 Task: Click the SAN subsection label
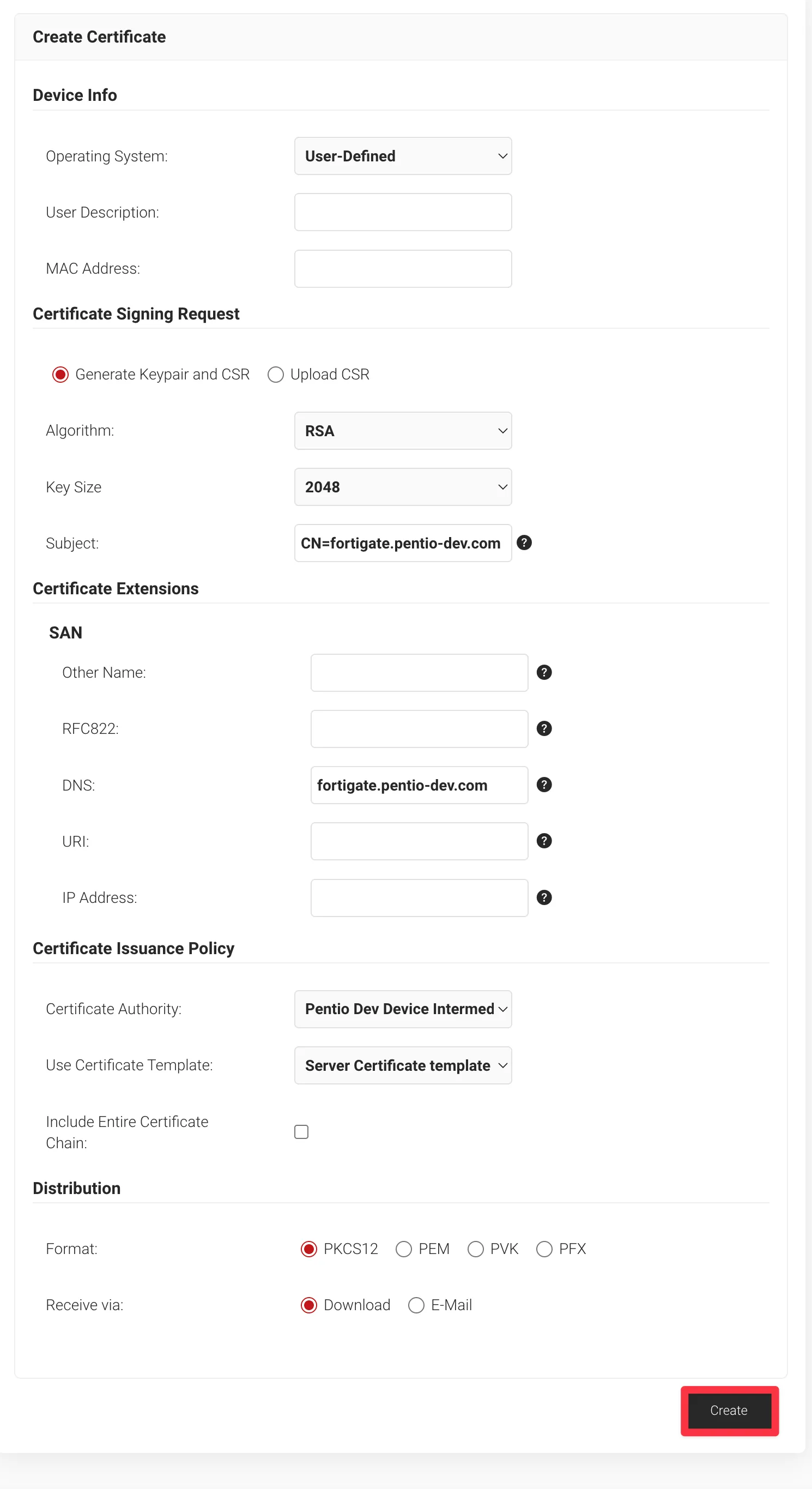[66, 633]
